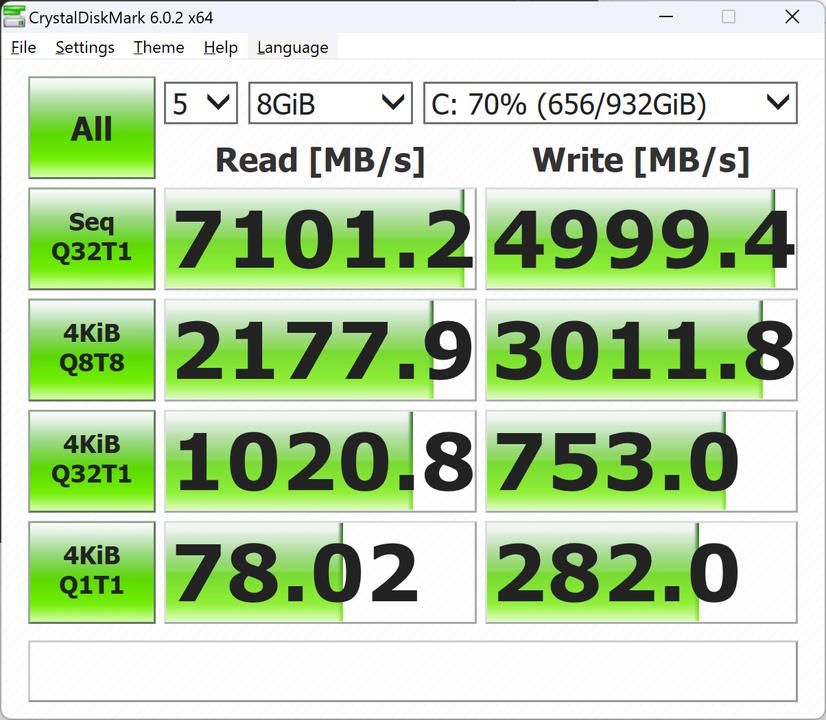Click the empty comment field at bottom
The image size is (826, 720).
click(x=413, y=671)
